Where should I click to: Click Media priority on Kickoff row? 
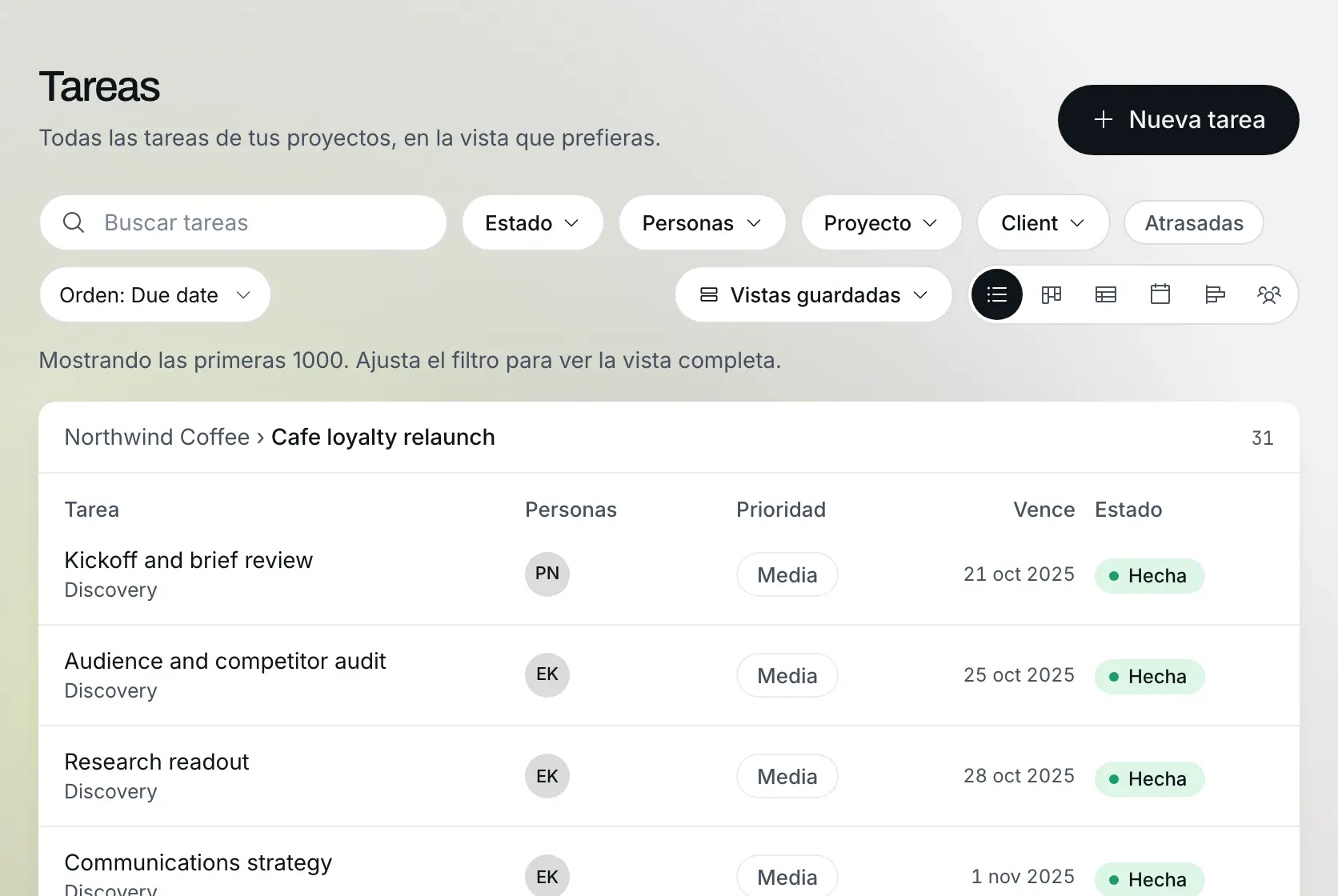pyautogui.click(x=787, y=574)
